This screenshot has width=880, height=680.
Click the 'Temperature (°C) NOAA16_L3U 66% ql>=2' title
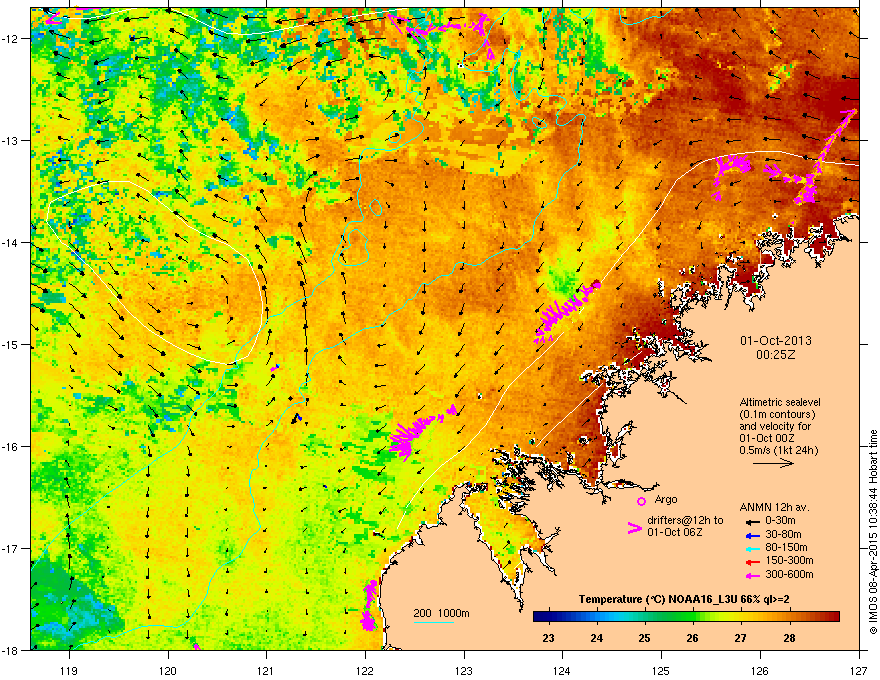click(684, 599)
